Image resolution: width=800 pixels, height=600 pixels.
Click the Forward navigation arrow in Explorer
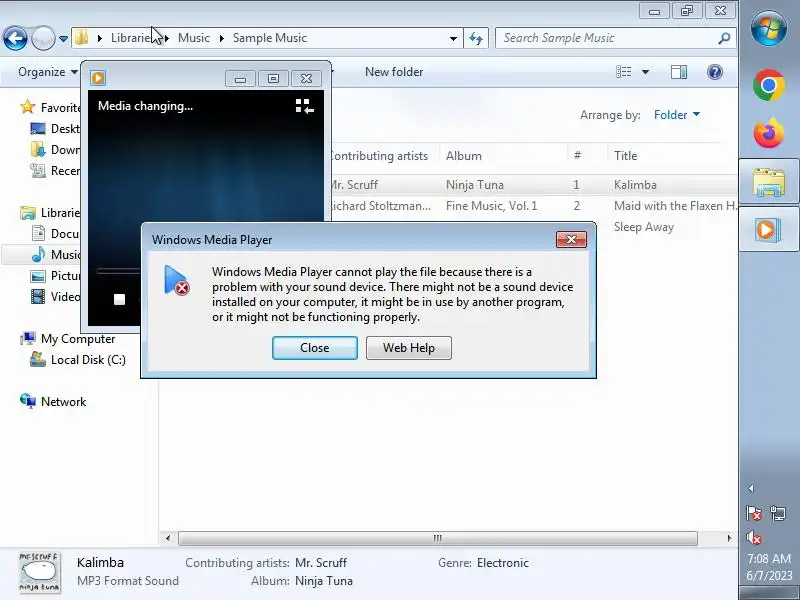[x=43, y=38]
